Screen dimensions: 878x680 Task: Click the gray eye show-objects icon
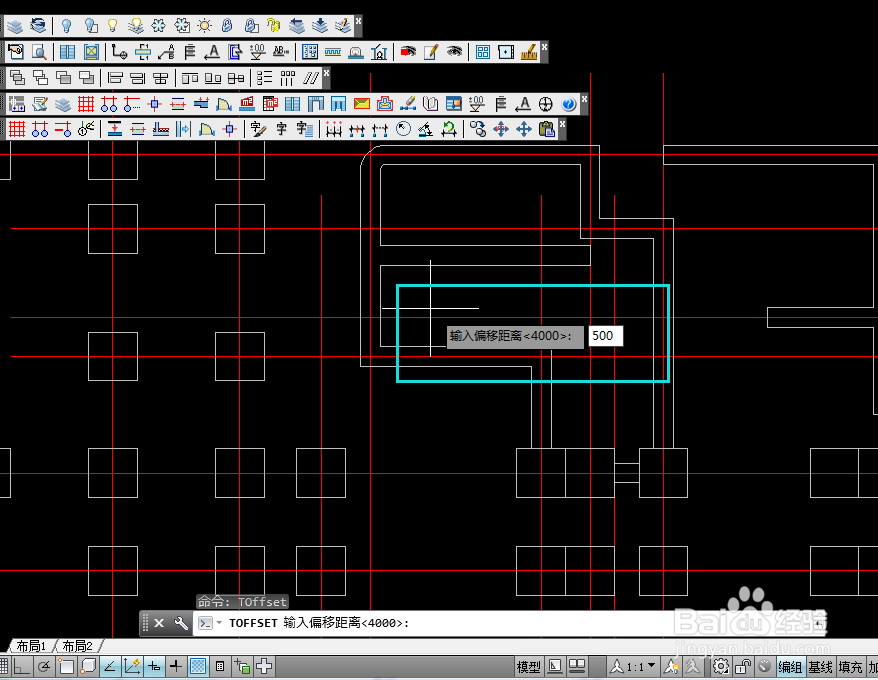pyautogui.click(x=454, y=52)
